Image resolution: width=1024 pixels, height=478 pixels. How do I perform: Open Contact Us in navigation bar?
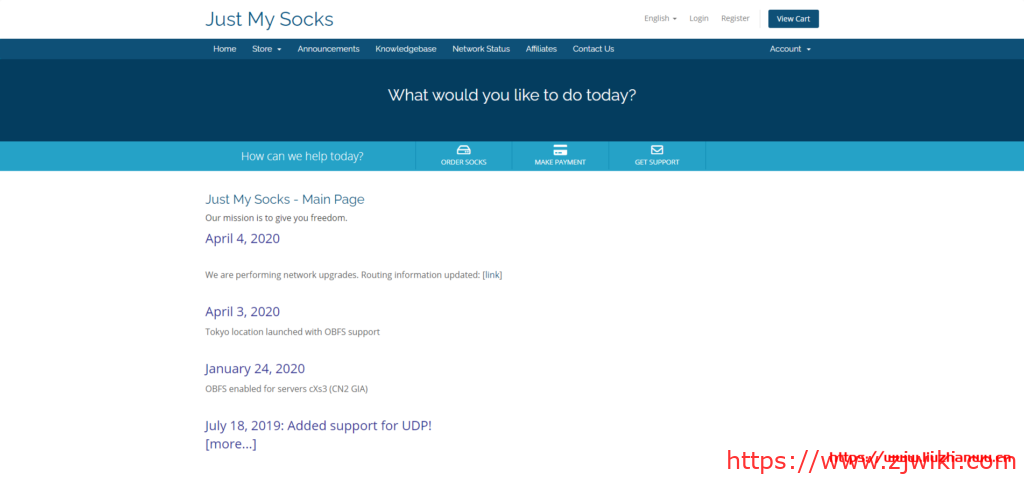coord(593,49)
